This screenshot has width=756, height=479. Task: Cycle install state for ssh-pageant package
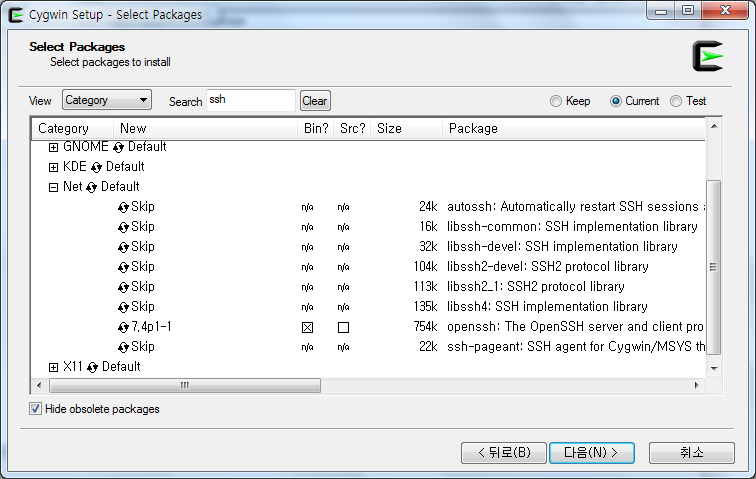(x=123, y=347)
